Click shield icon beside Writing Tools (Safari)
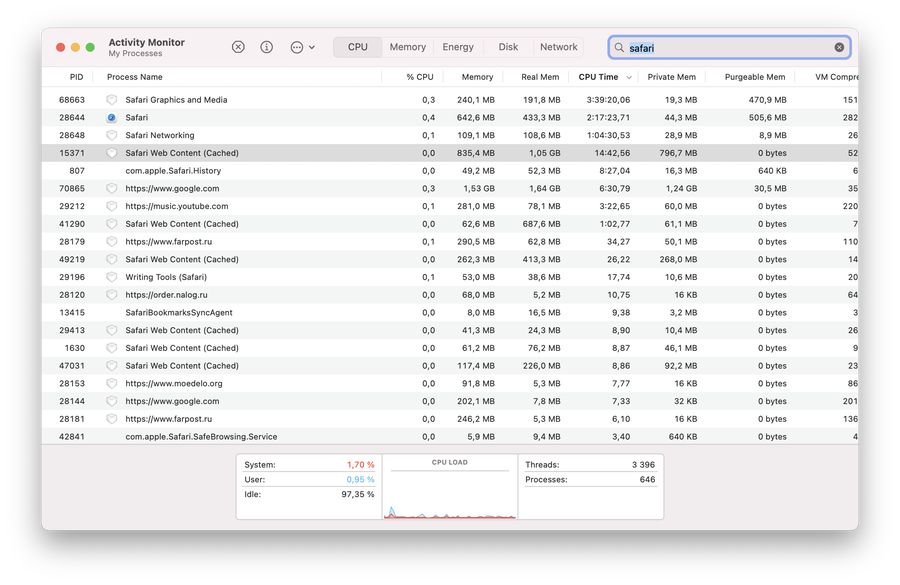 pyautogui.click(x=112, y=277)
